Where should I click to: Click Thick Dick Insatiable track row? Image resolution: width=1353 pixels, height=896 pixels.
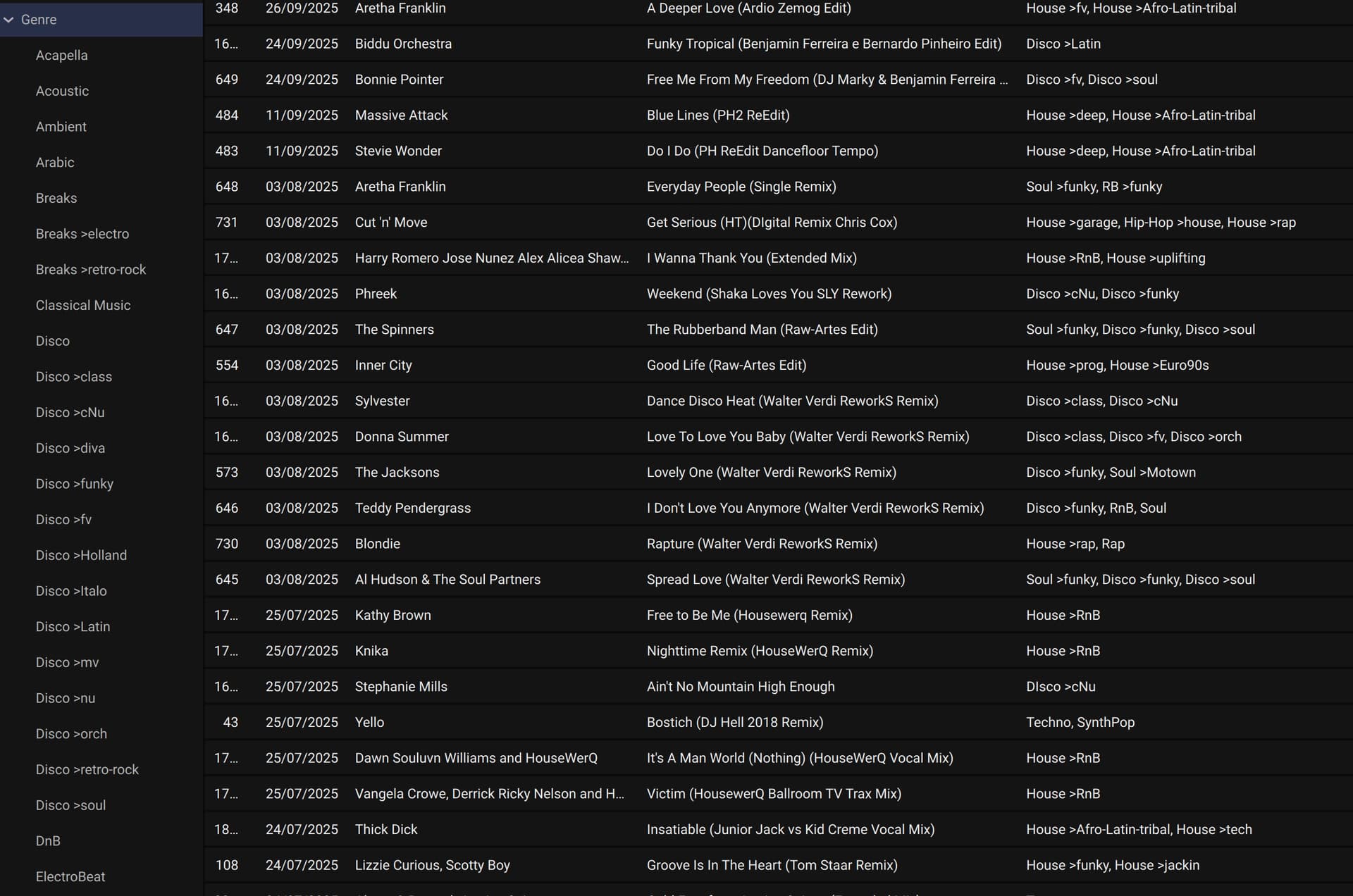tap(790, 829)
